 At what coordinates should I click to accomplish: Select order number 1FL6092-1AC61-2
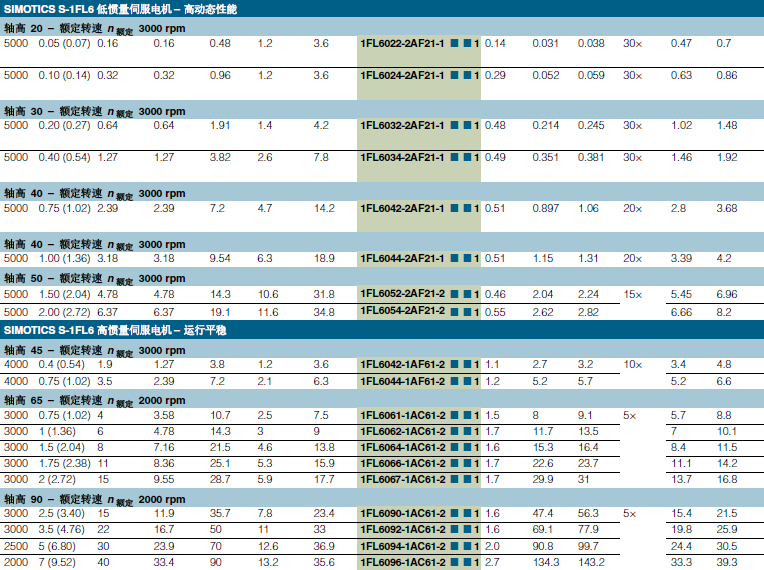point(403,530)
